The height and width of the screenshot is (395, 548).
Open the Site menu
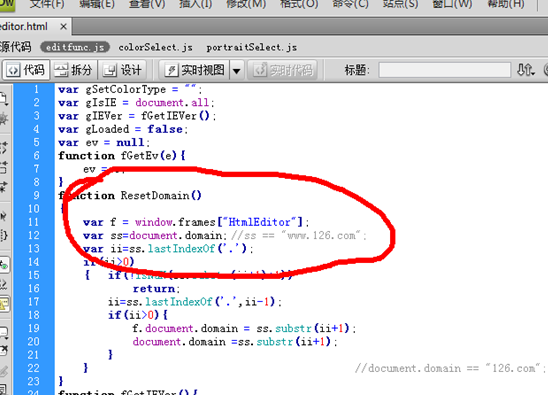400,5
